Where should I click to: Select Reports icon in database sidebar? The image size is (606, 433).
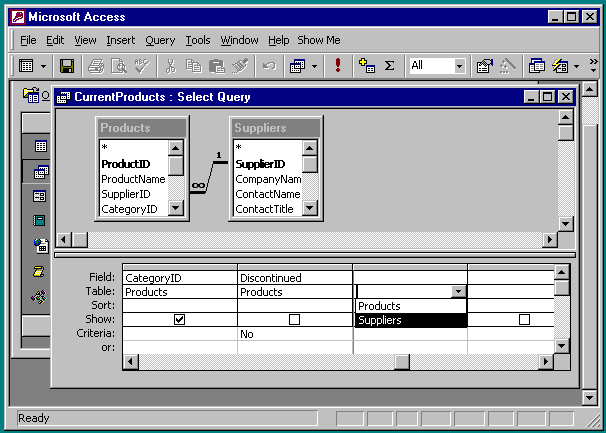tap(39, 221)
